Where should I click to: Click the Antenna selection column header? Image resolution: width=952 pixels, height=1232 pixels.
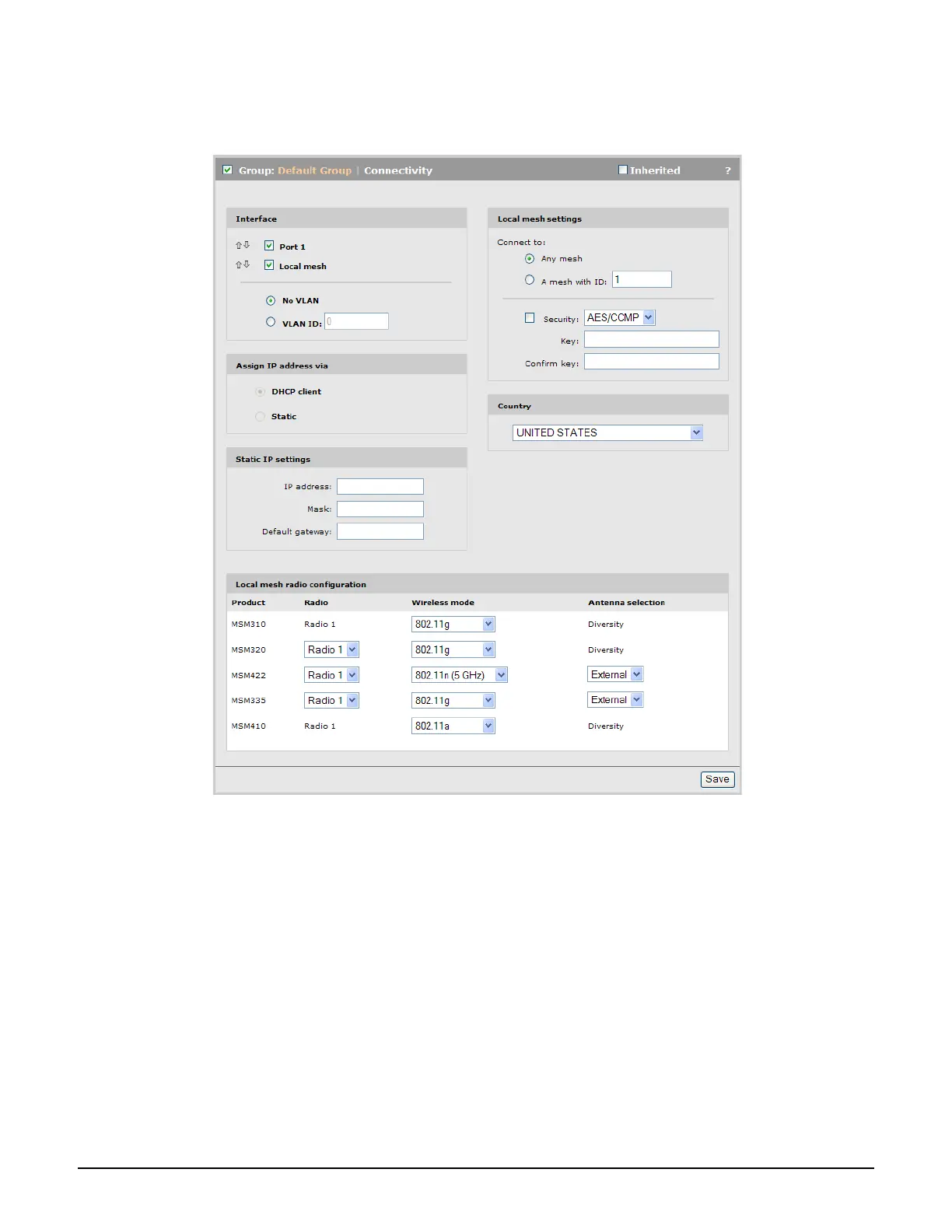(626, 603)
